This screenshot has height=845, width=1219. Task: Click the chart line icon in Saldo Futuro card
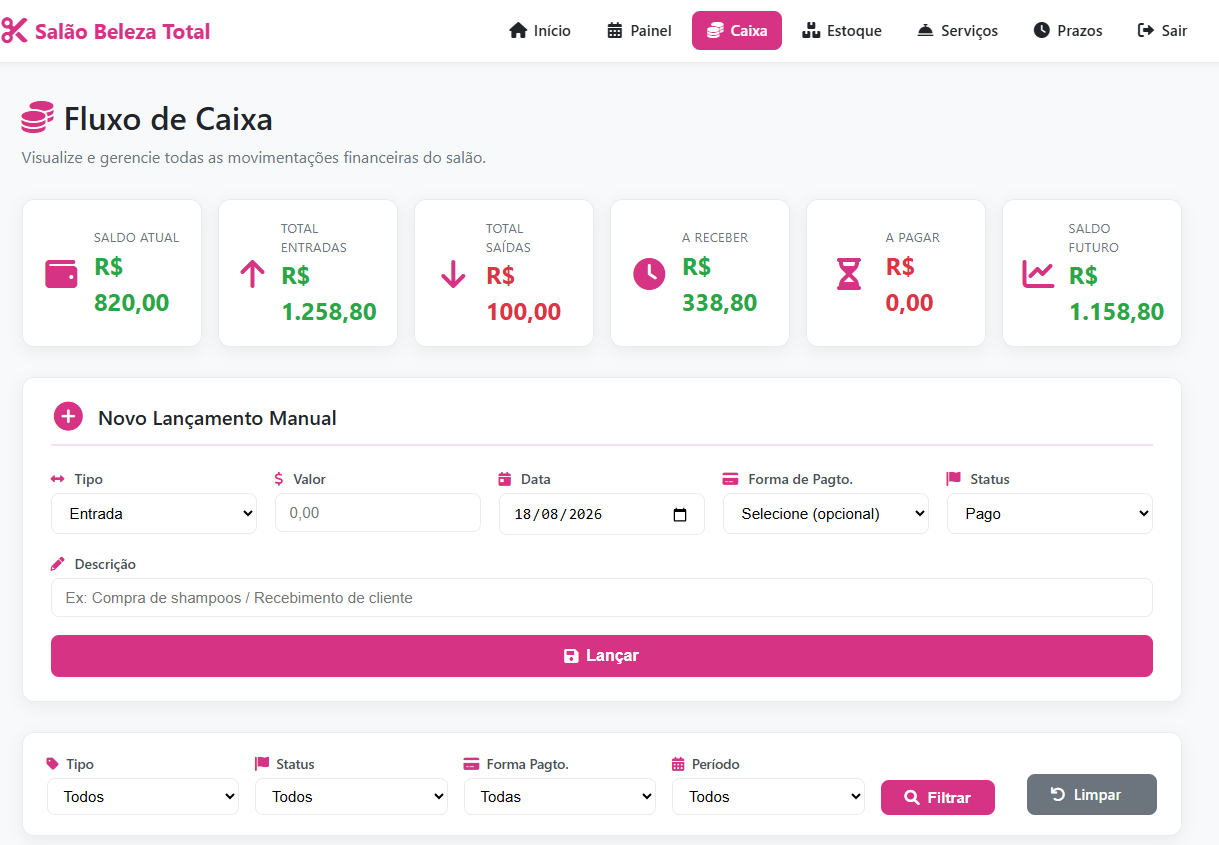coord(1038,274)
